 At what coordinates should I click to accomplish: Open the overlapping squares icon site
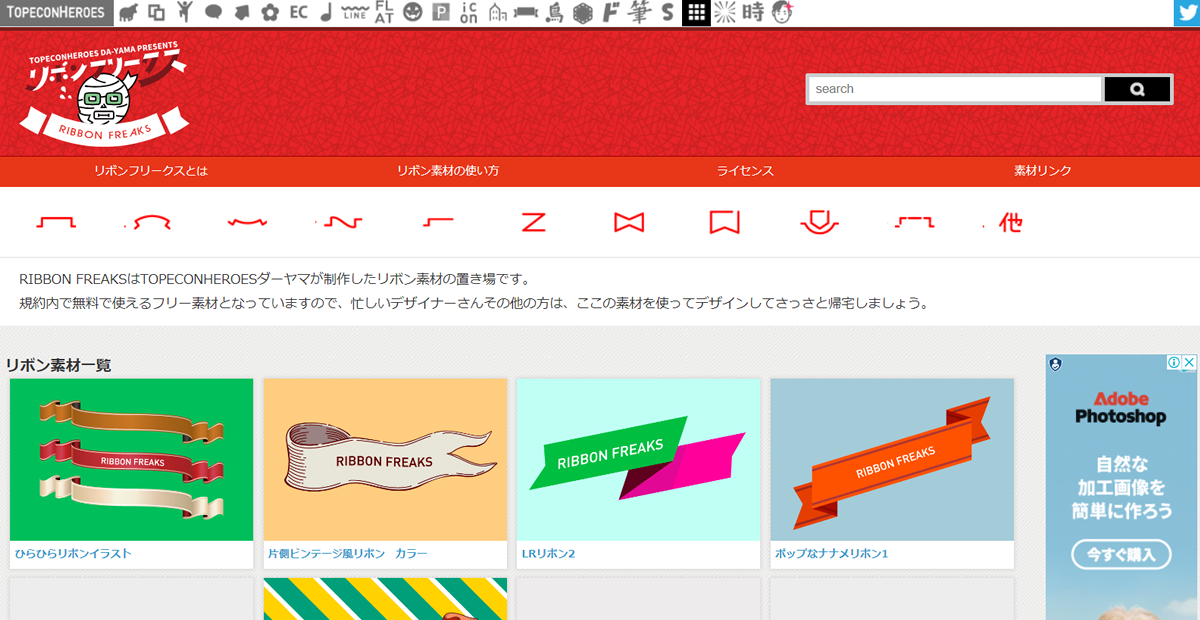[156, 13]
